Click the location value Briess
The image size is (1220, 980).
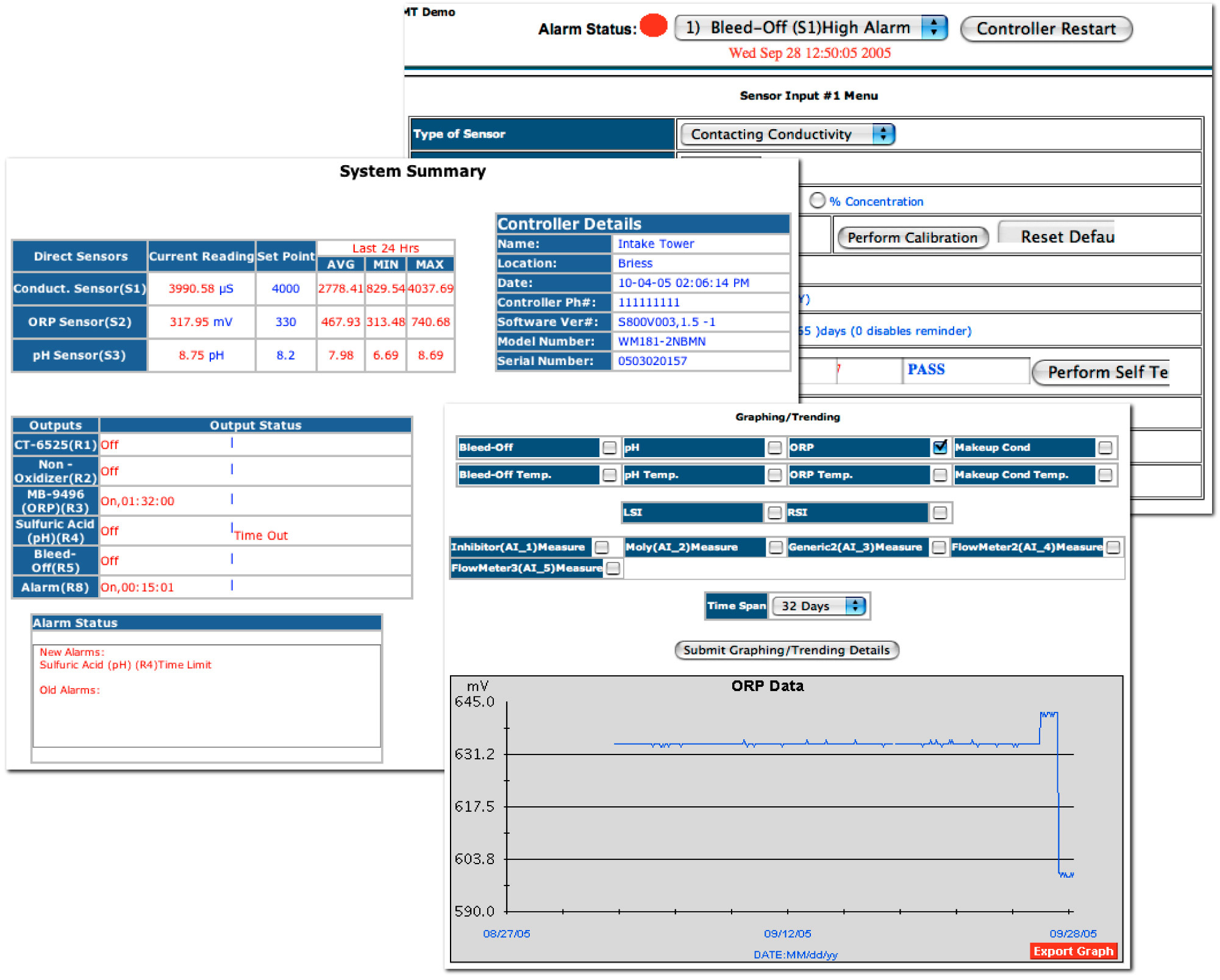(x=635, y=263)
